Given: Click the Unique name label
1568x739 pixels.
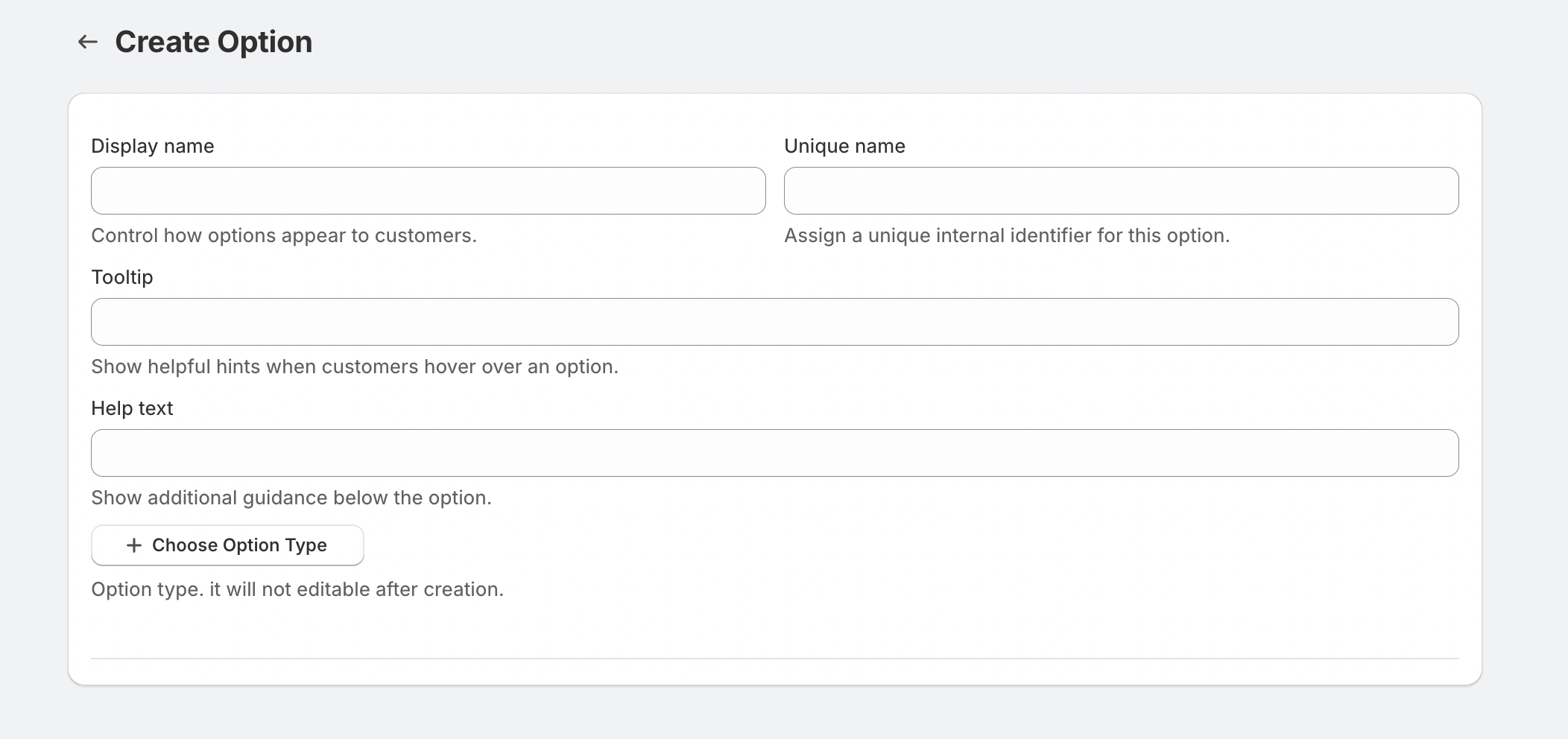Looking at the screenshot, I should coord(844,146).
